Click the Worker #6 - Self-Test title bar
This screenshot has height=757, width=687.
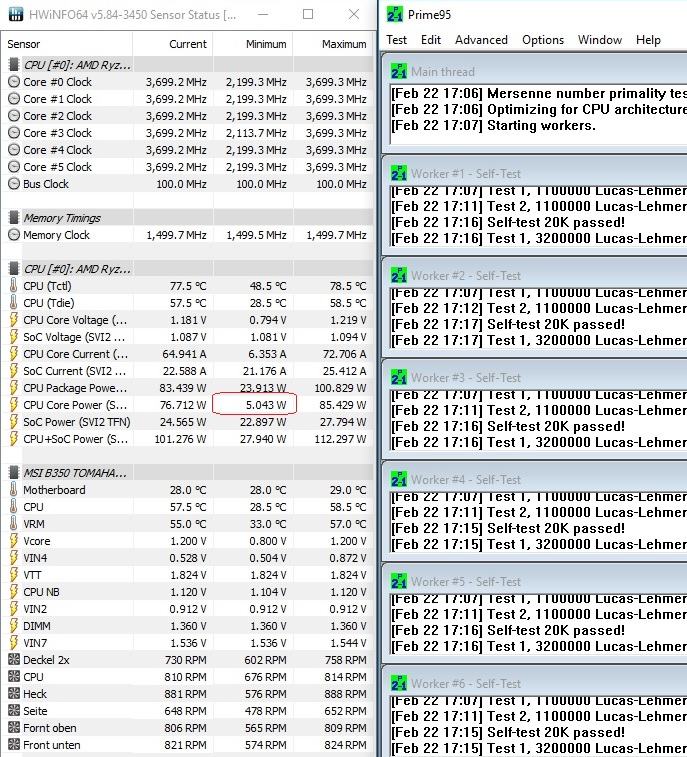pos(534,683)
